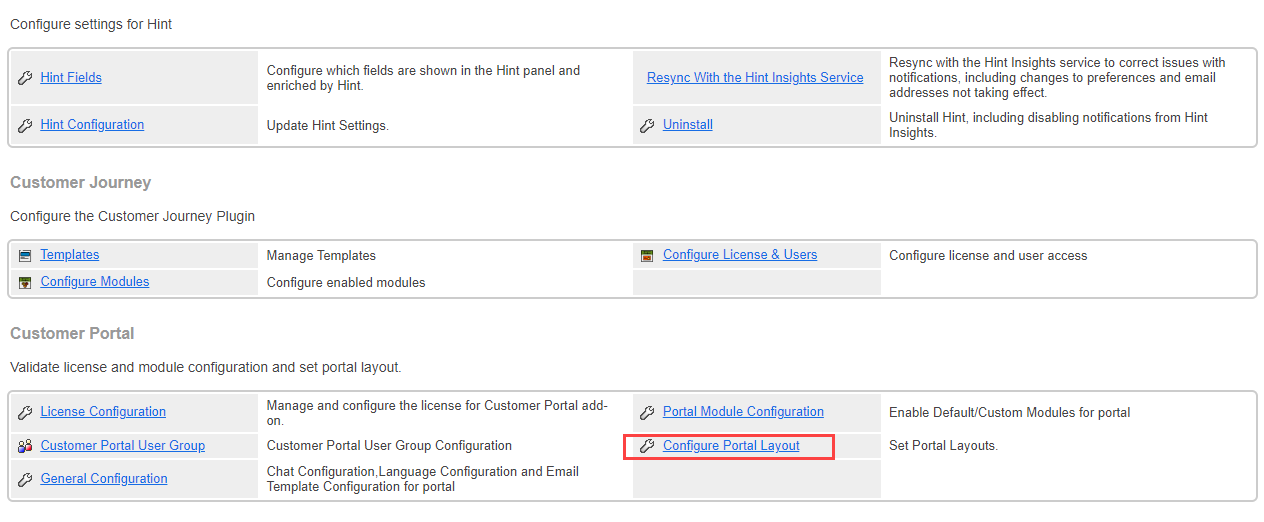Screen dimensions: 1264x522
Task: Click the wrench icon next to Hint Configuration
Action: coord(25,125)
